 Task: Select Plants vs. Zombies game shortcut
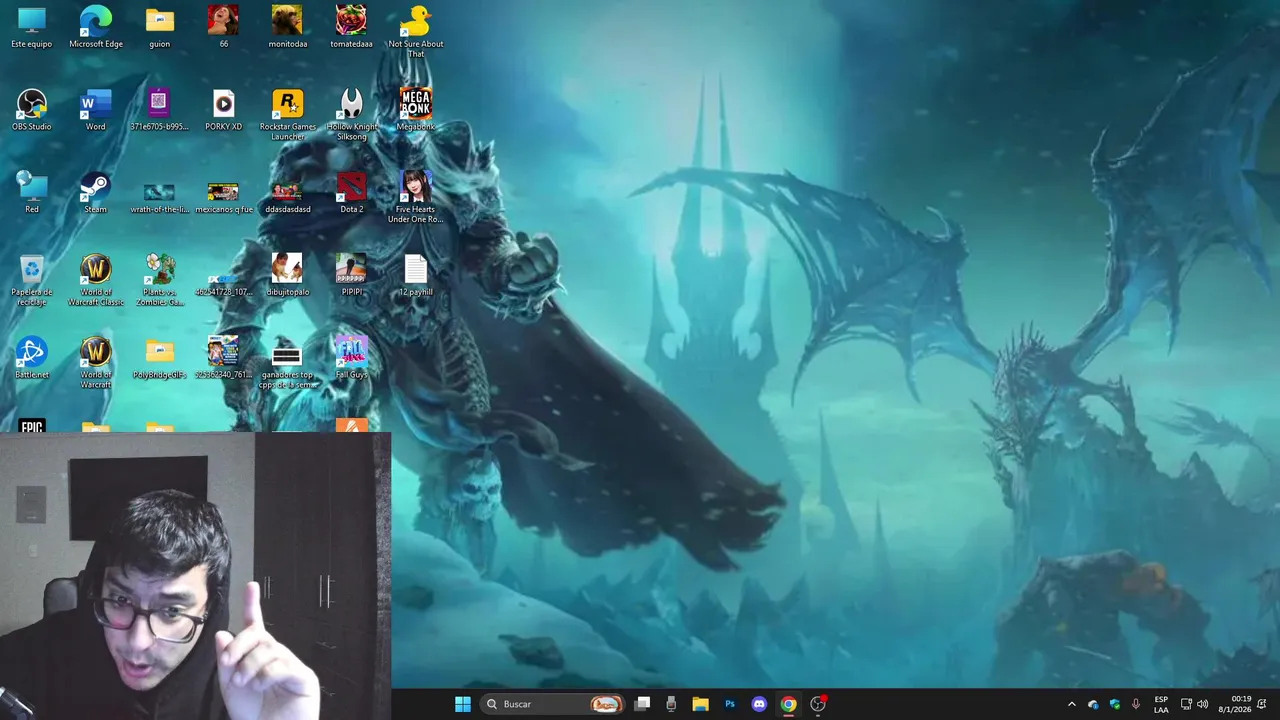pos(160,280)
